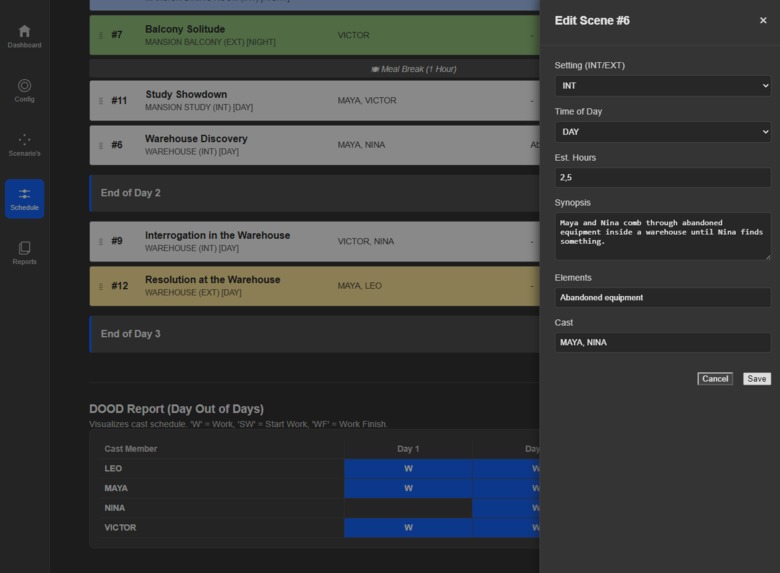The image size is (780, 573).
Task: Click LEO in the DOOD table
Action: click(113, 469)
